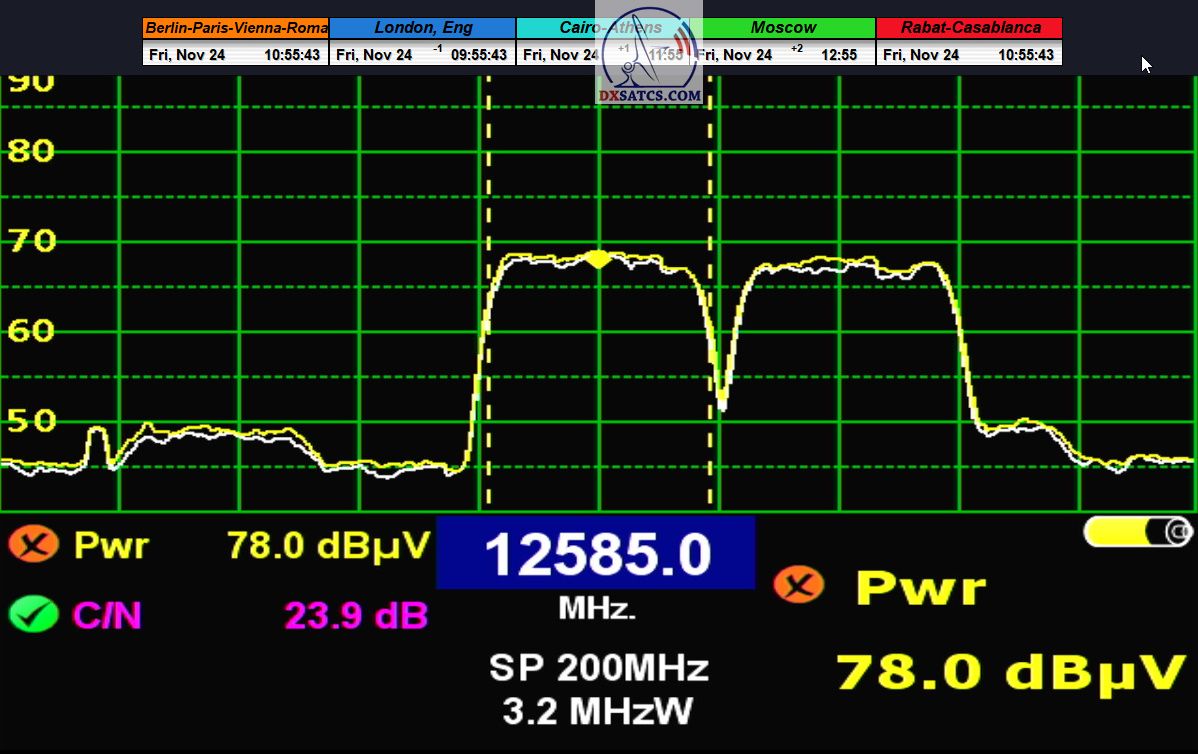Click the SP 200MHz span setting

coord(598,668)
